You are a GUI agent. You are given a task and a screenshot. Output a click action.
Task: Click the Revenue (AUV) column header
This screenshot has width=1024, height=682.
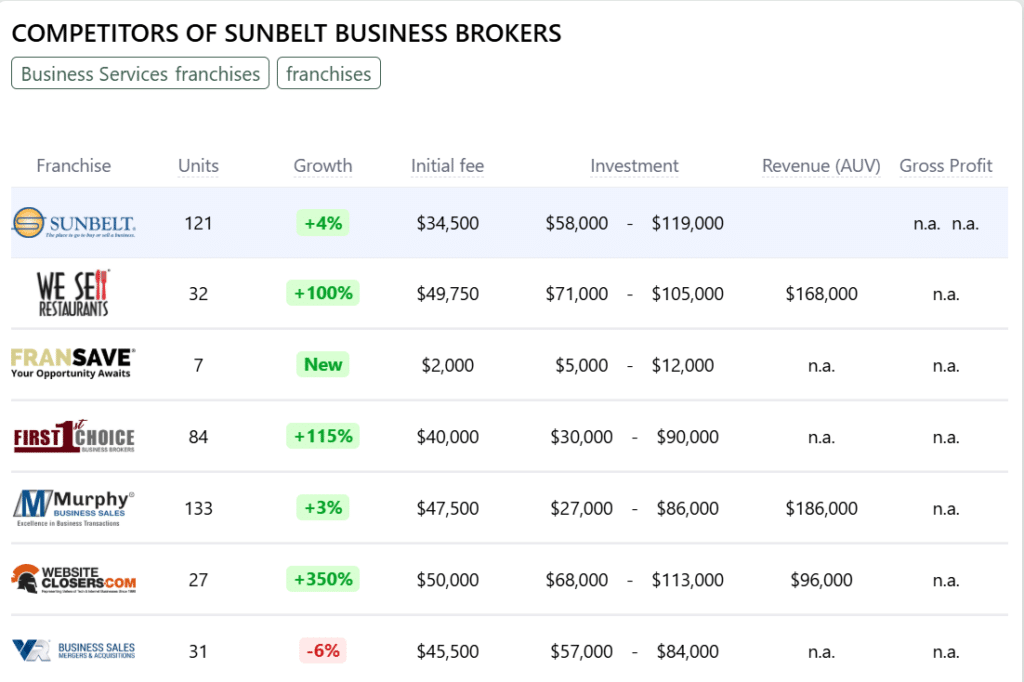(821, 166)
